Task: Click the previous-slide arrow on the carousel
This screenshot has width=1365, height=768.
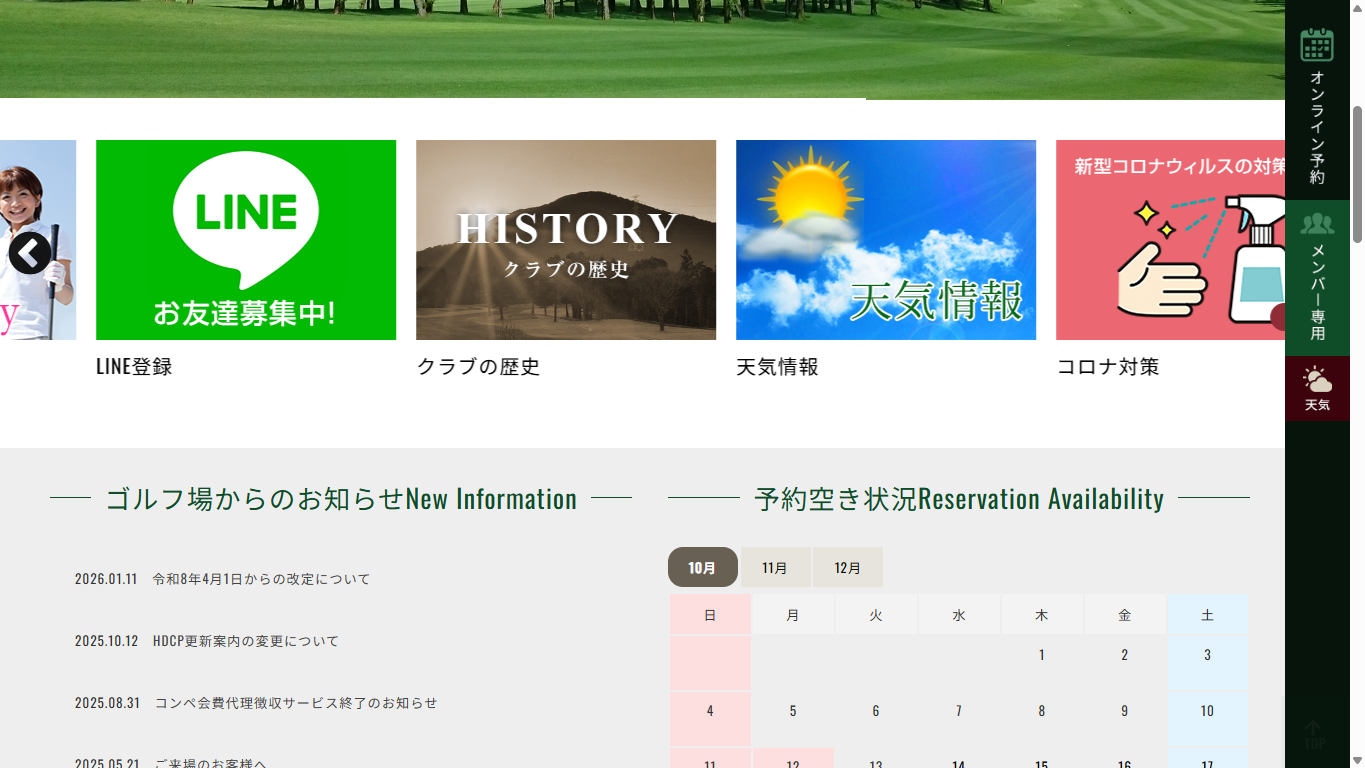Action: pyautogui.click(x=30, y=253)
